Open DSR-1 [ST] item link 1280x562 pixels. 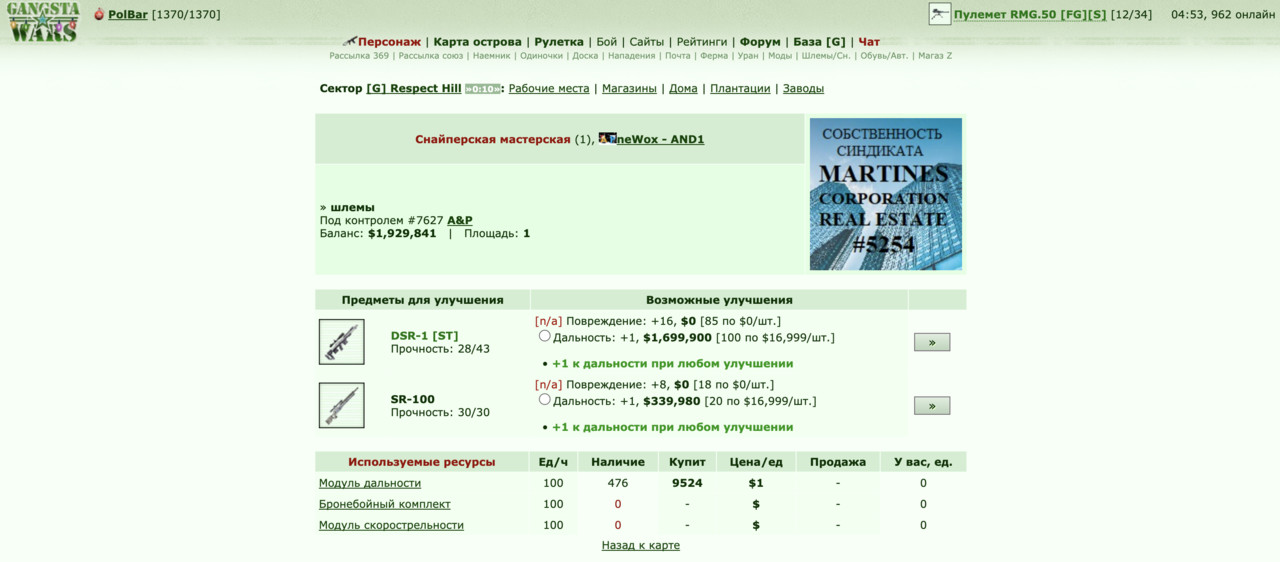pyautogui.click(x=424, y=336)
